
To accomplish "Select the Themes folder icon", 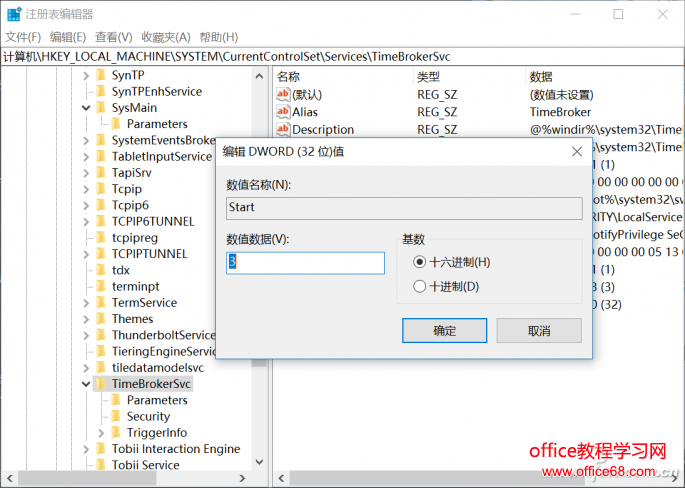I will 101,318.
